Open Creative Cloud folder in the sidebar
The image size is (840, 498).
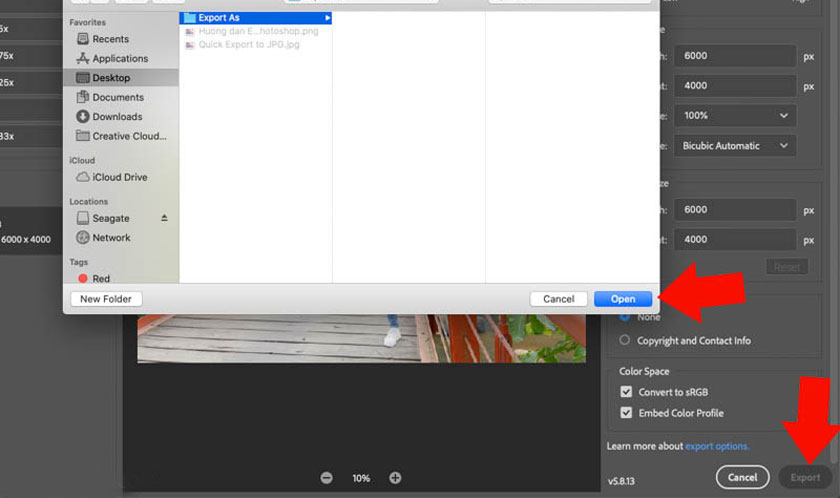pyautogui.click(x=121, y=136)
